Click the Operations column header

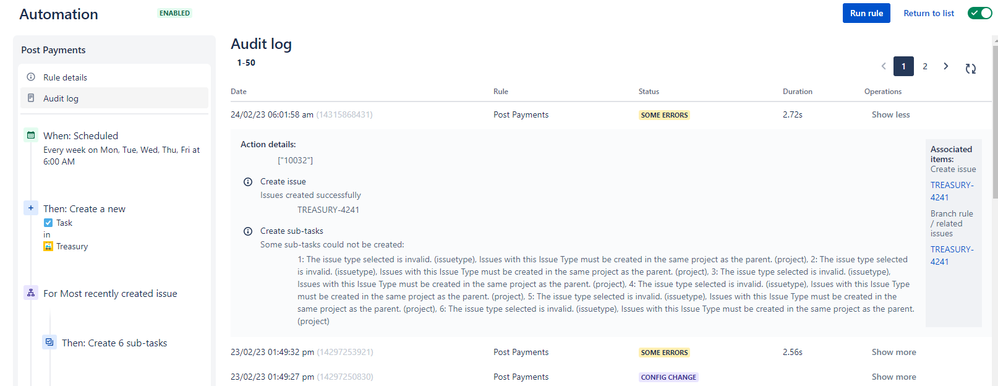[883, 92]
